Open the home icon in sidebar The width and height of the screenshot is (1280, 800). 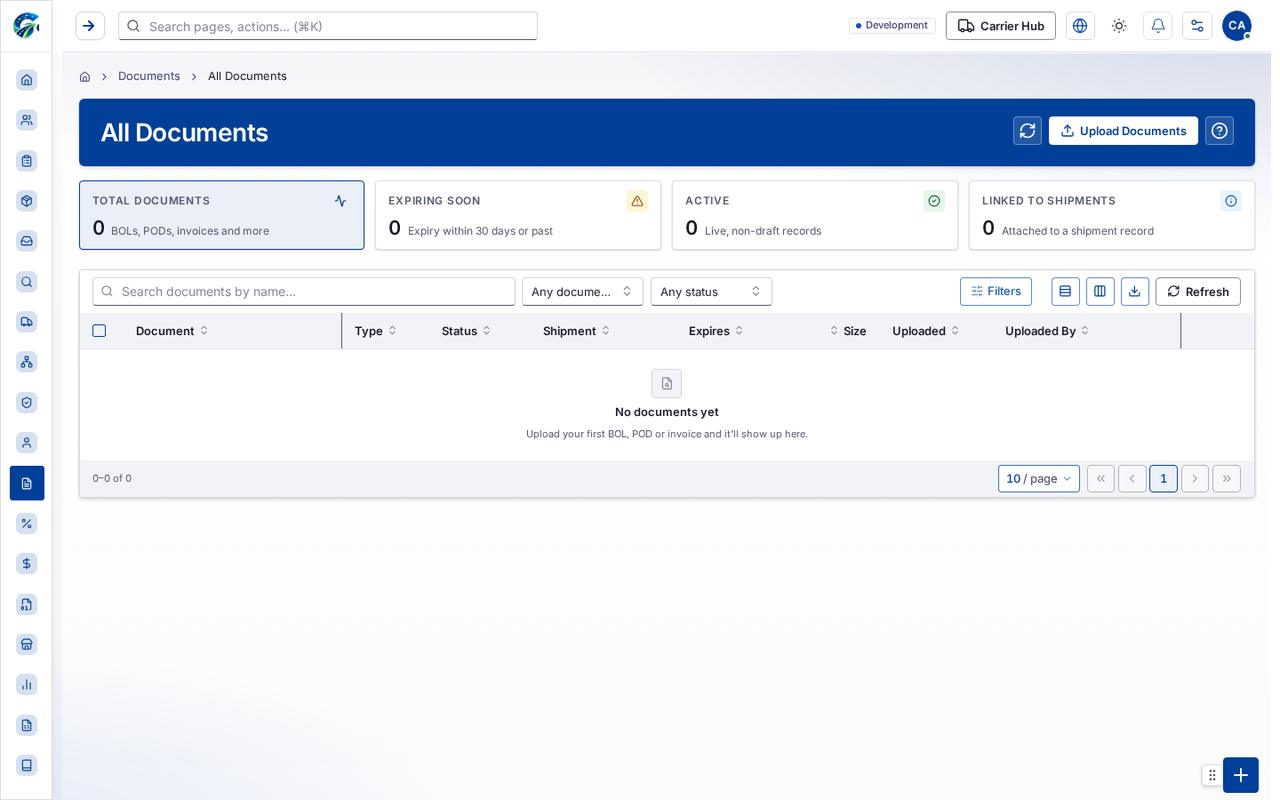pos(27,80)
